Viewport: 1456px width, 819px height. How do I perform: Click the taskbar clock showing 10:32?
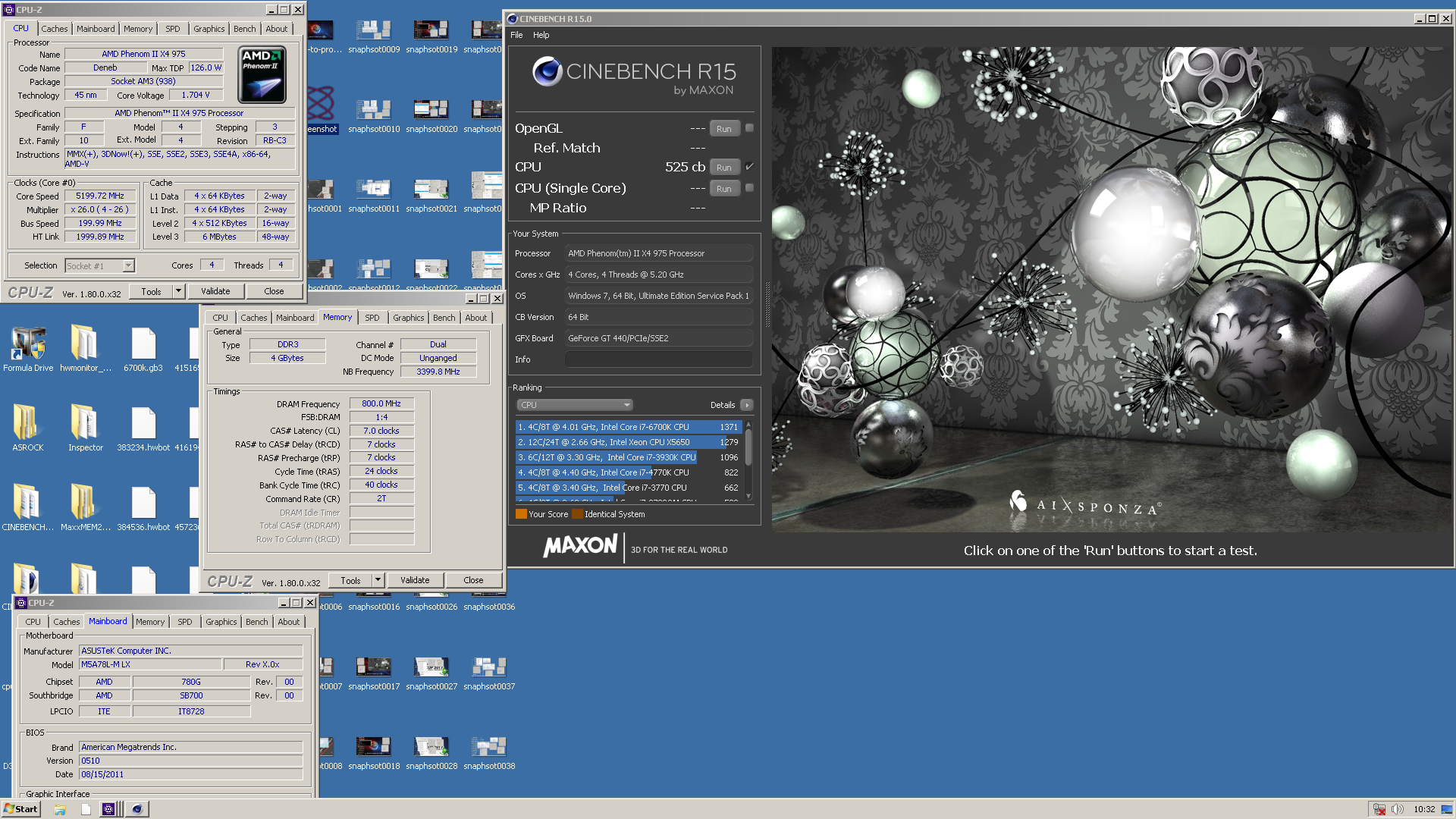[x=1423, y=809]
